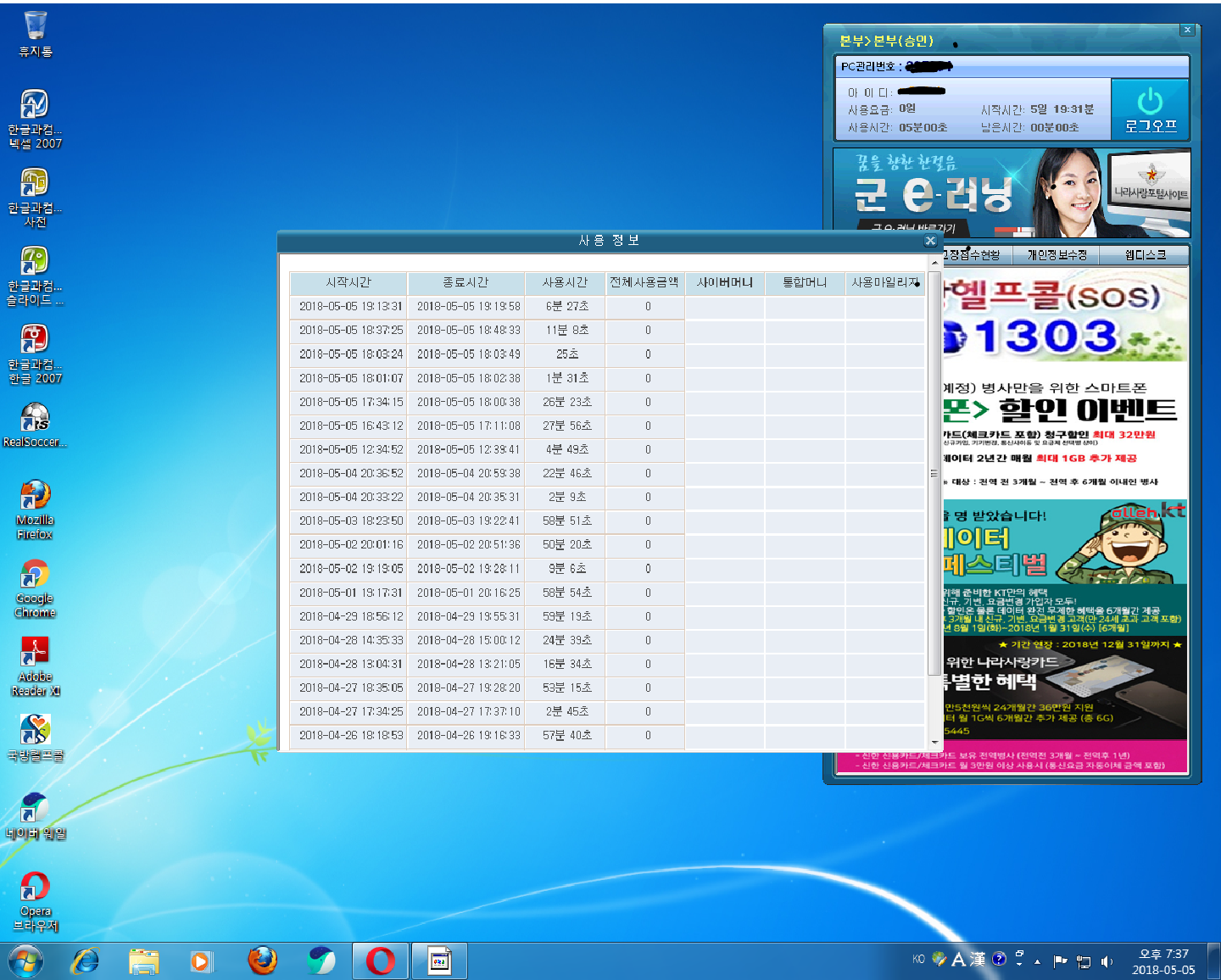The image size is (1221, 980).
Task: Launch Firefox from the taskbar
Action: tap(262, 961)
